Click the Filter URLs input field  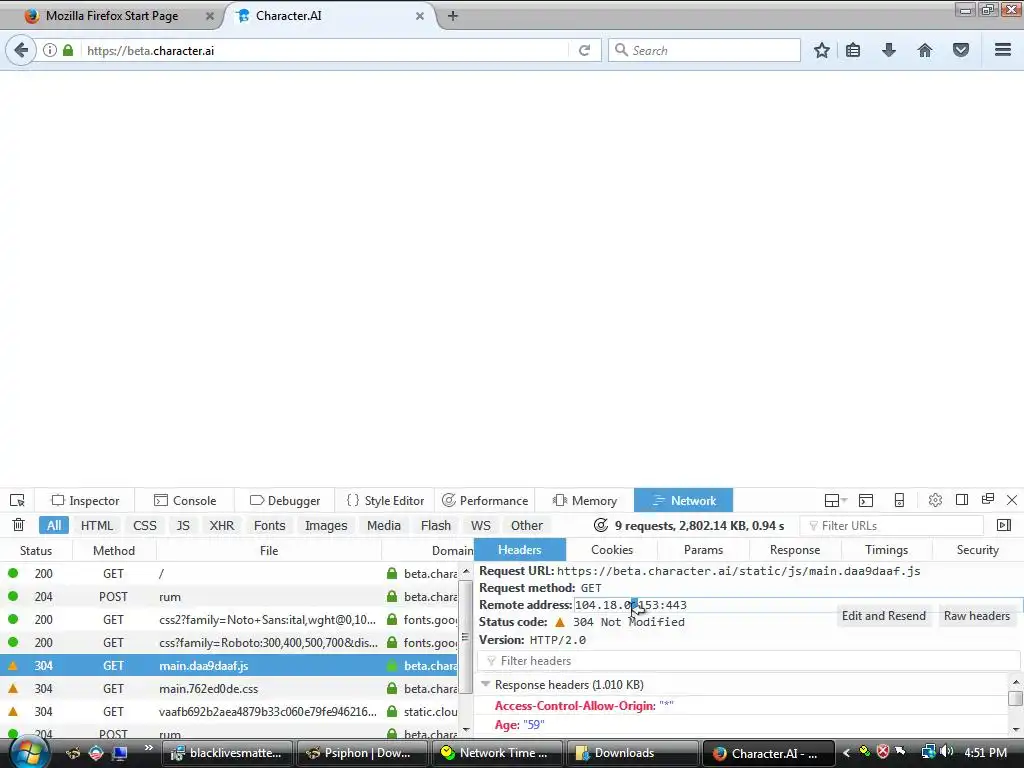pyautogui.click(x=891, y=525)
